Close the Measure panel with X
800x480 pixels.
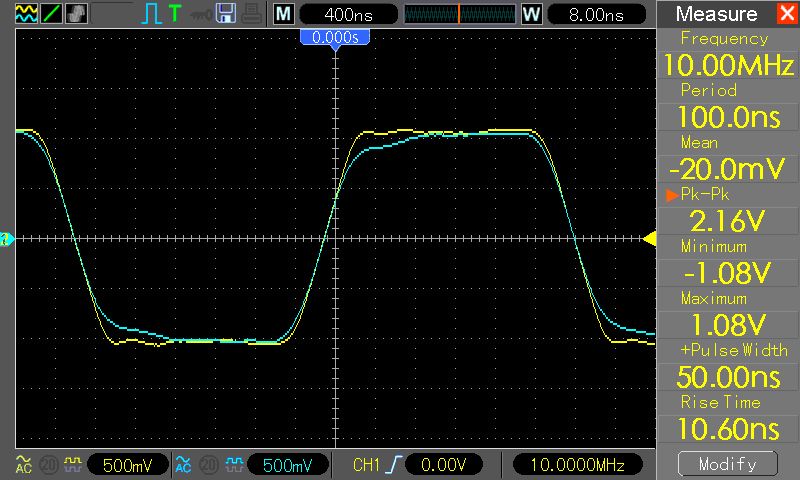pyautogui.click(x=785, y=14)
